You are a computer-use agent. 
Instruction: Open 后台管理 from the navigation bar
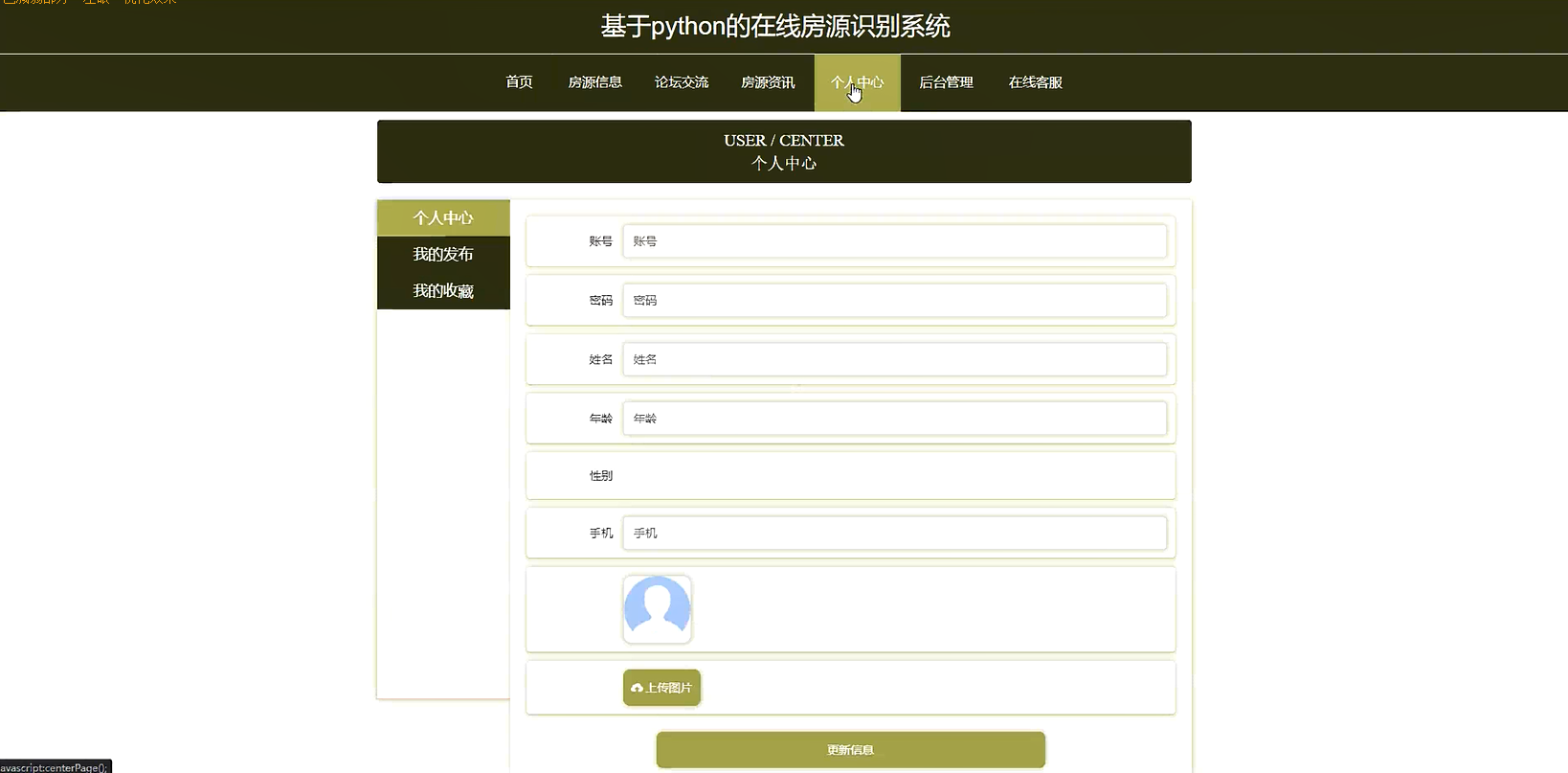pos(946,82)
